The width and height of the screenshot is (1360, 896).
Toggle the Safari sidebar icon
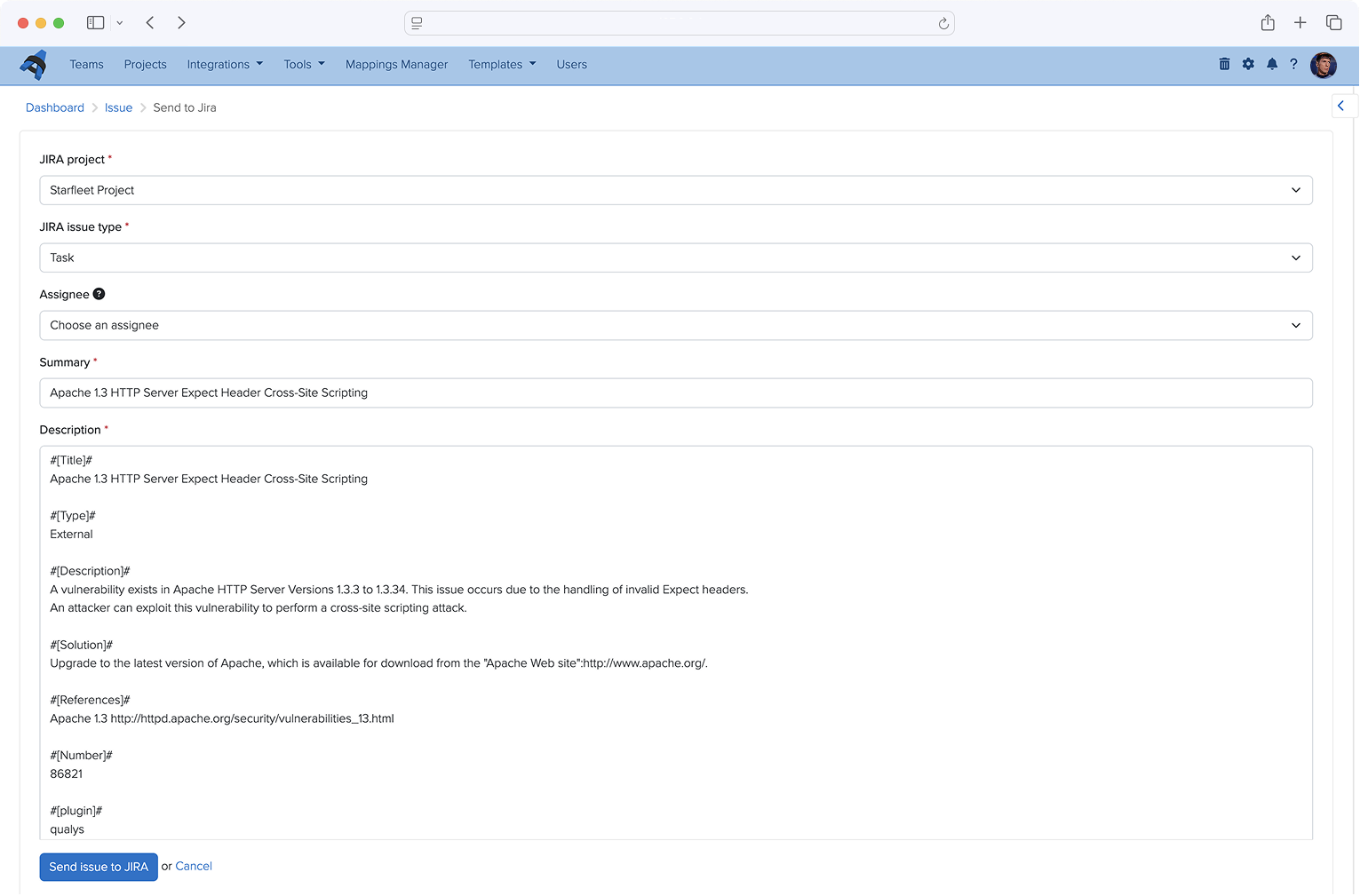95,22
